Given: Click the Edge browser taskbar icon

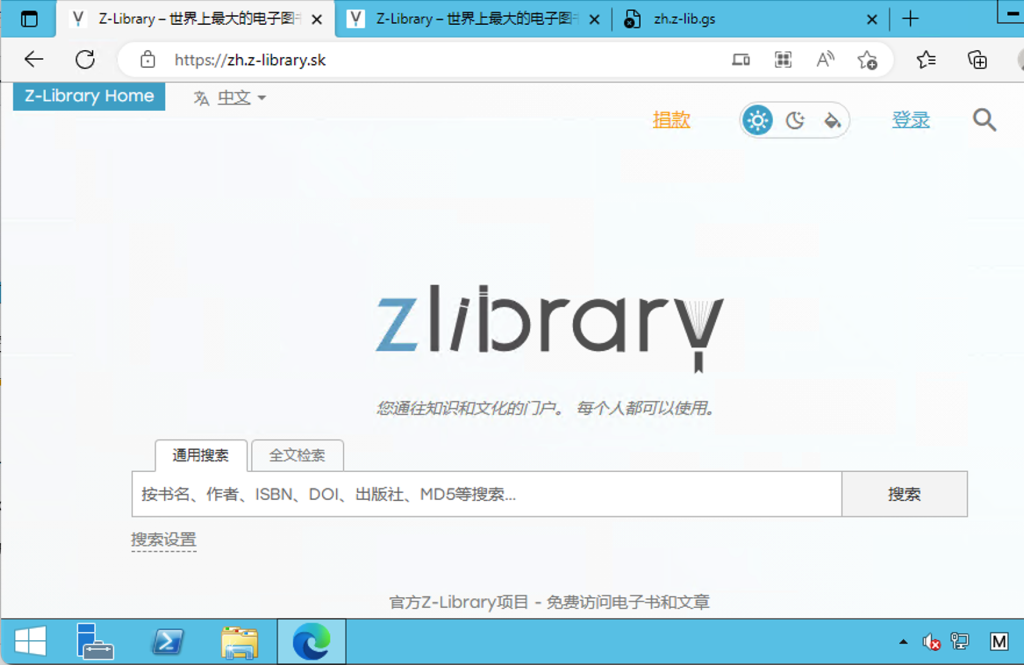Looking at the screenshot, I should pos(312,641).
